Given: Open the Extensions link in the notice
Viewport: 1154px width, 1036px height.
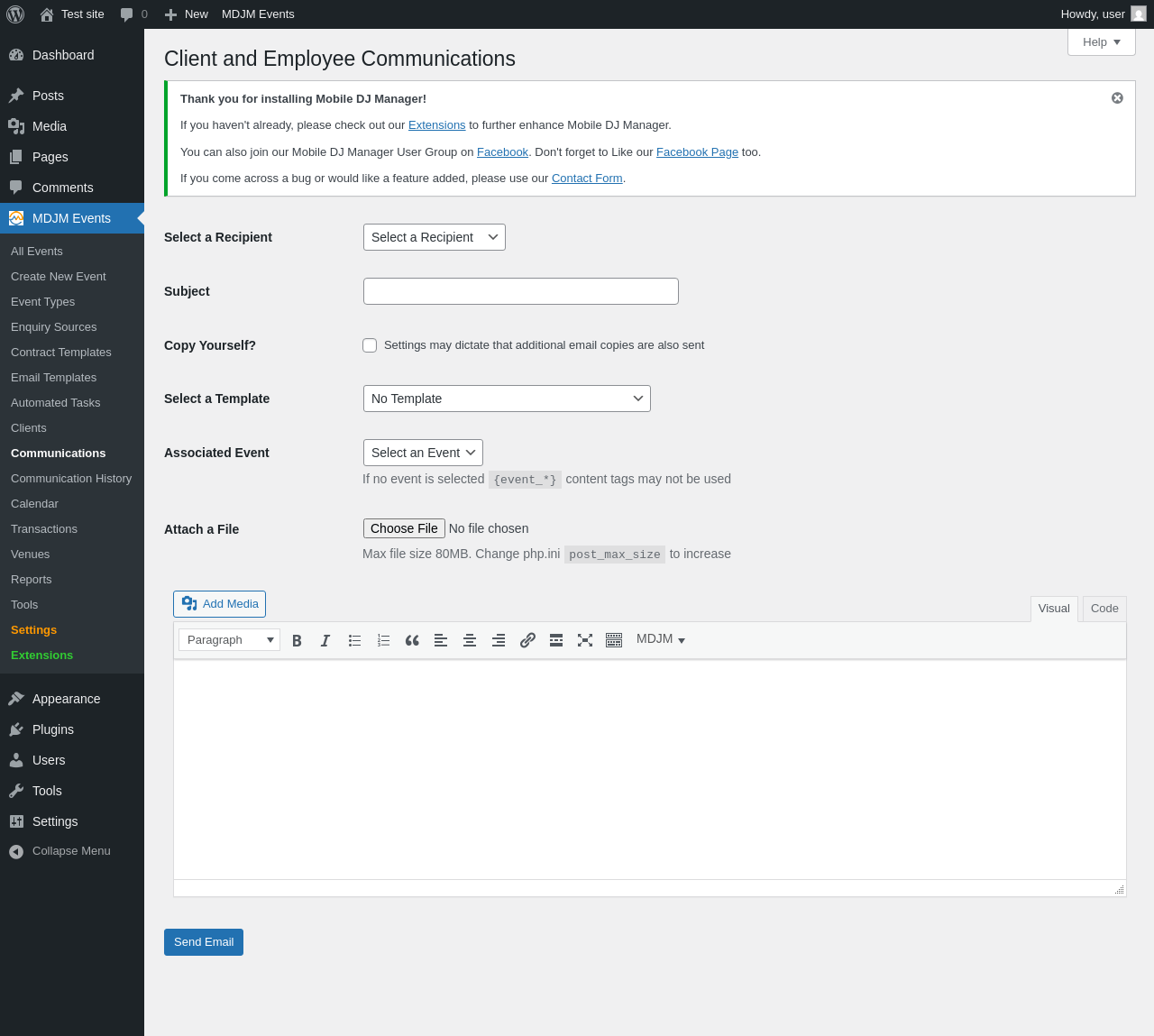Looking at the screenshot, I should click(x=436, y=125).
